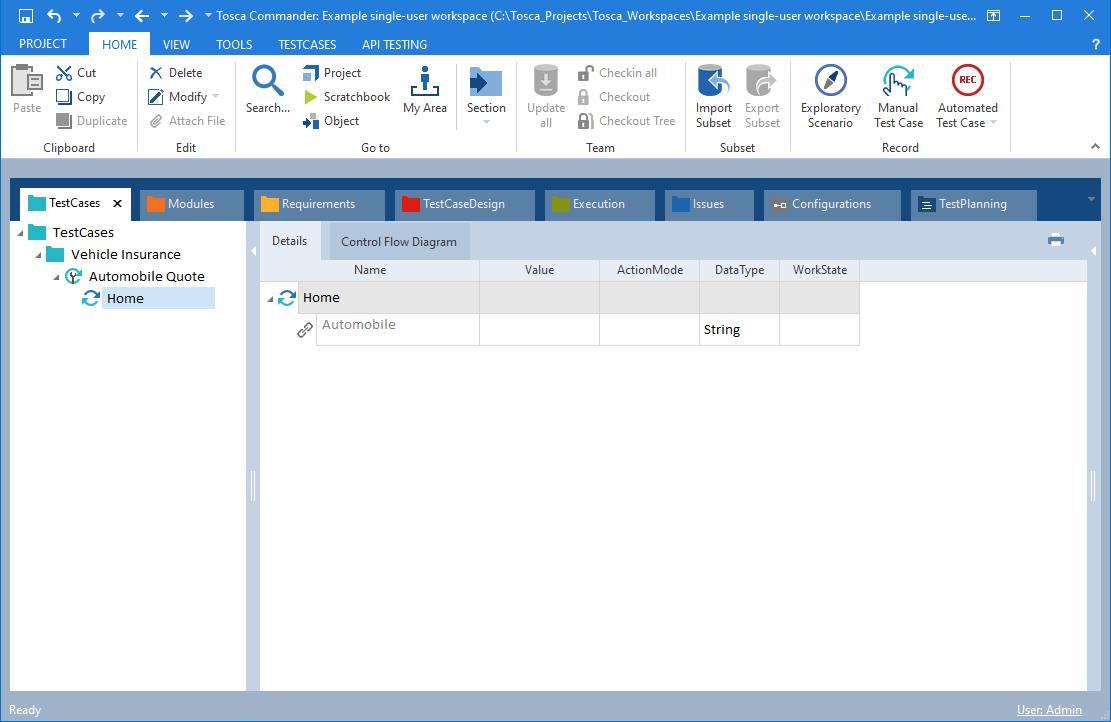Viewport: 1111px width, 722px height.
Task: Click the Manual Test Case icon
Action: [898, 81]
